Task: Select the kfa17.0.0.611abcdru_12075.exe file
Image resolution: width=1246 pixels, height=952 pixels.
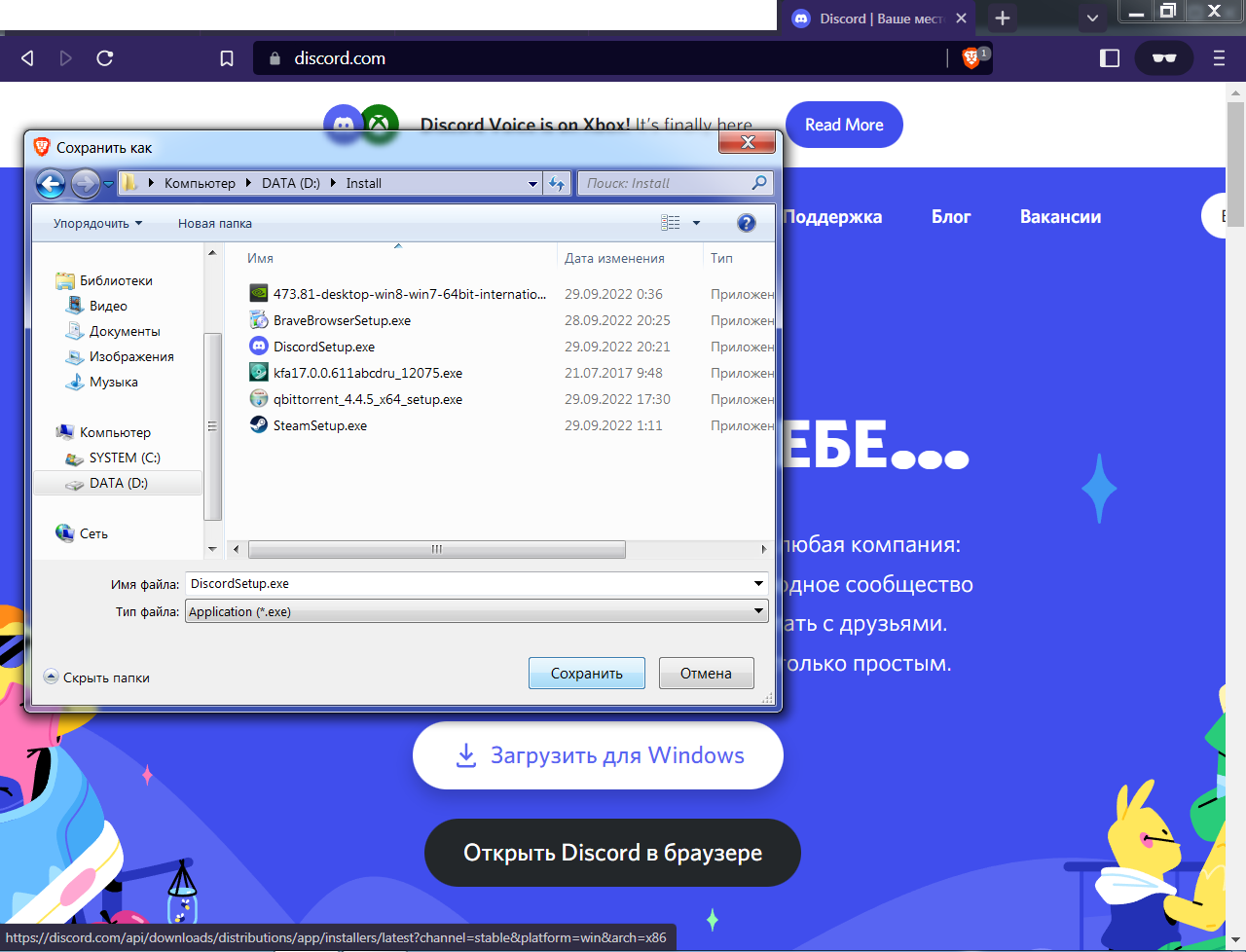Action: click(355, 373)
